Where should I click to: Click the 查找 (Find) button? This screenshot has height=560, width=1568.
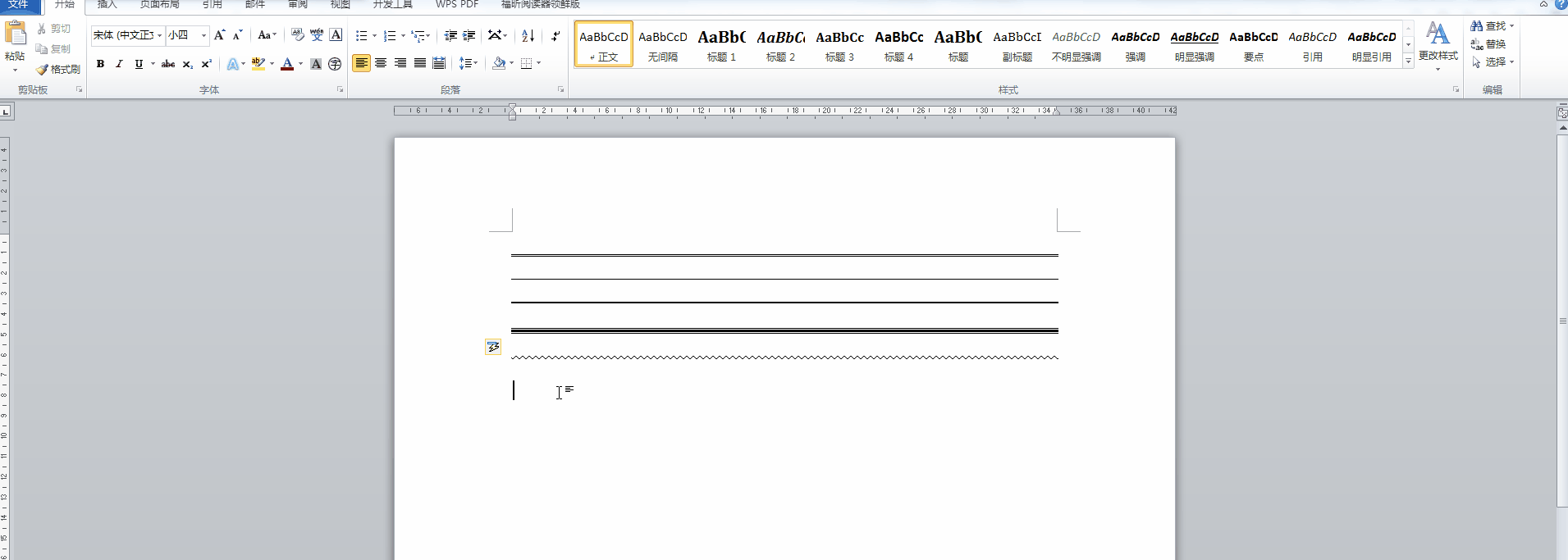[x=1492, y=26]
